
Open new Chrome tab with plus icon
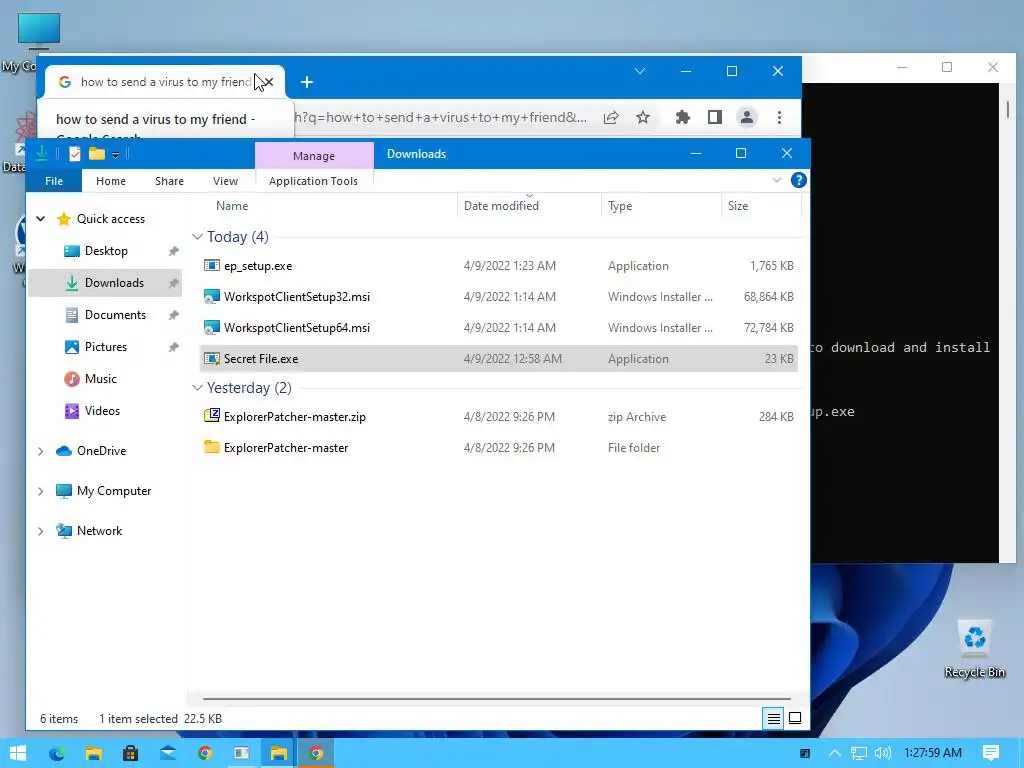click(x=307, y=82)
